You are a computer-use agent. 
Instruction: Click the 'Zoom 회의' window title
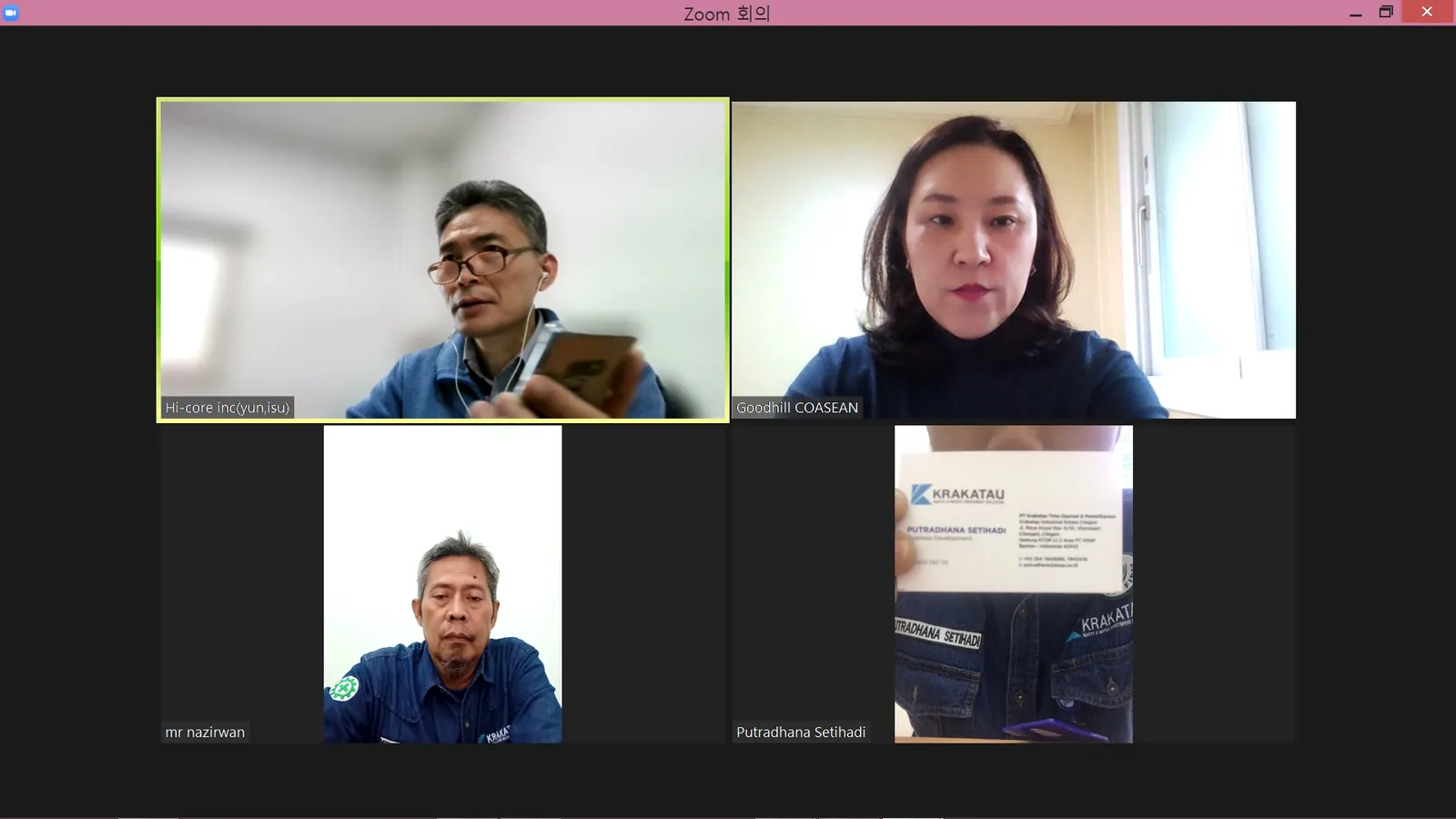pyautogui.click(x=727, y=14)
